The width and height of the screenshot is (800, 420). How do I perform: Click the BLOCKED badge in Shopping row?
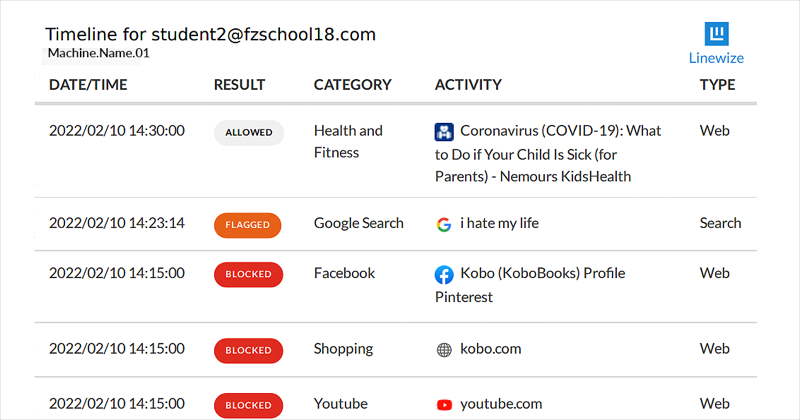coord(248,351)
